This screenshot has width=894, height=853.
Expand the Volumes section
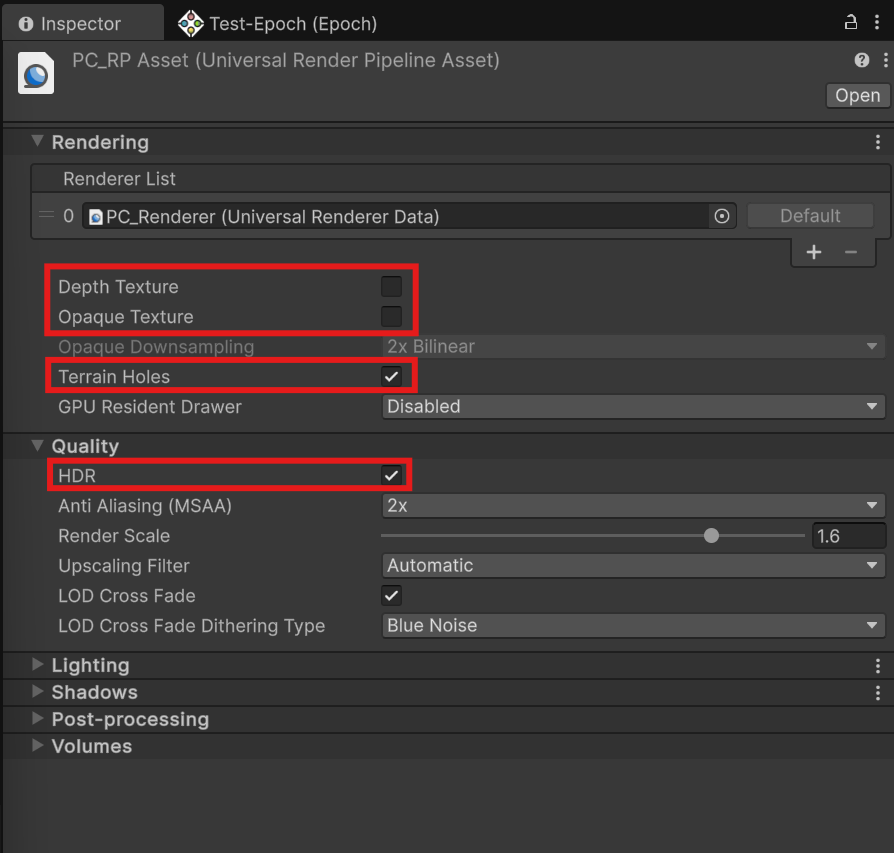(38, 745)
